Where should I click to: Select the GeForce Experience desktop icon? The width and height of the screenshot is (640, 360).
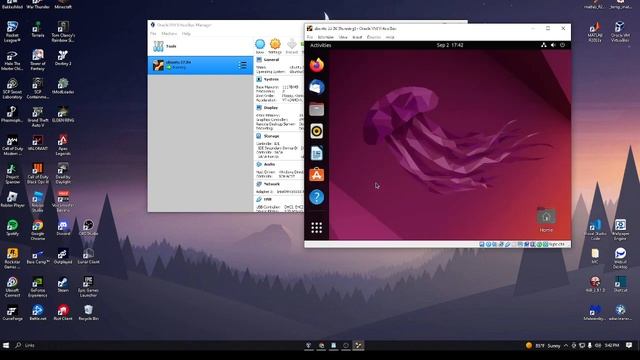coord(38,287)
